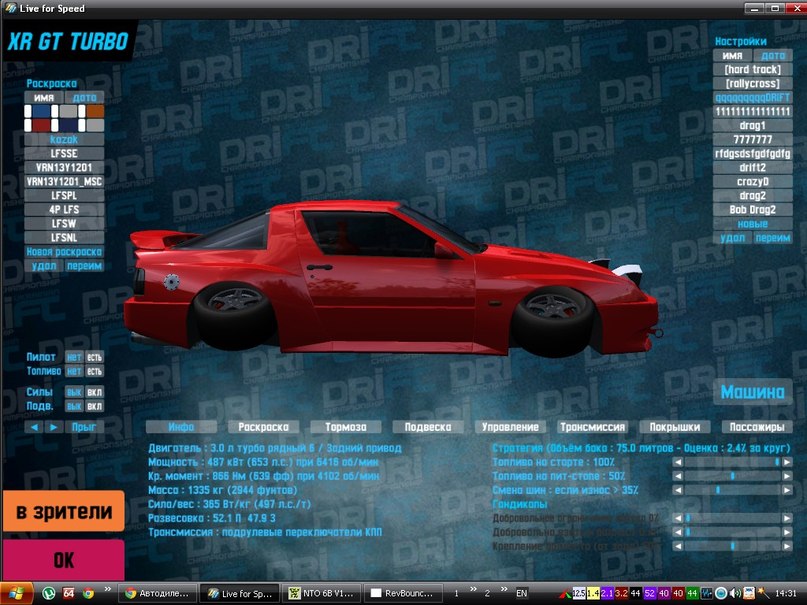Sort Настройки list by имя
Viewport: 807px width, 605px height.
[732, 56]
